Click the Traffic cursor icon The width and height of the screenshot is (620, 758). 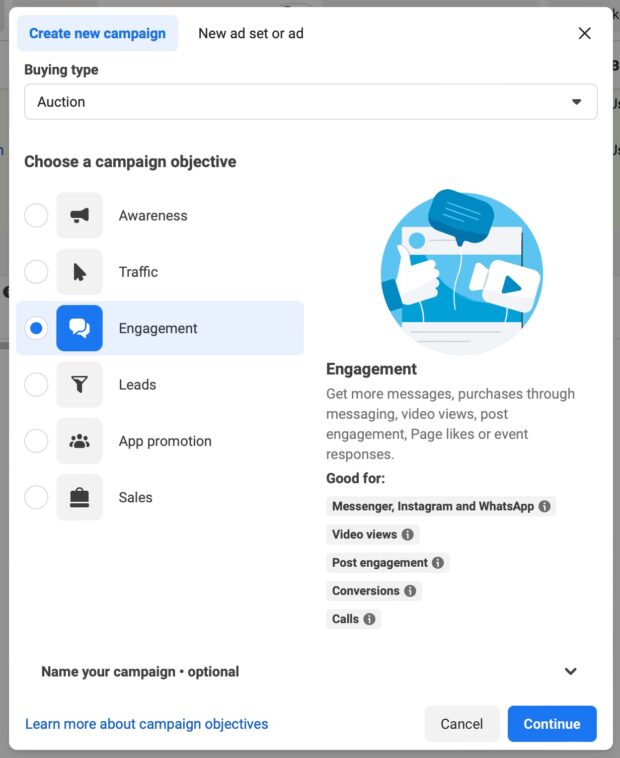pos(79,272)
